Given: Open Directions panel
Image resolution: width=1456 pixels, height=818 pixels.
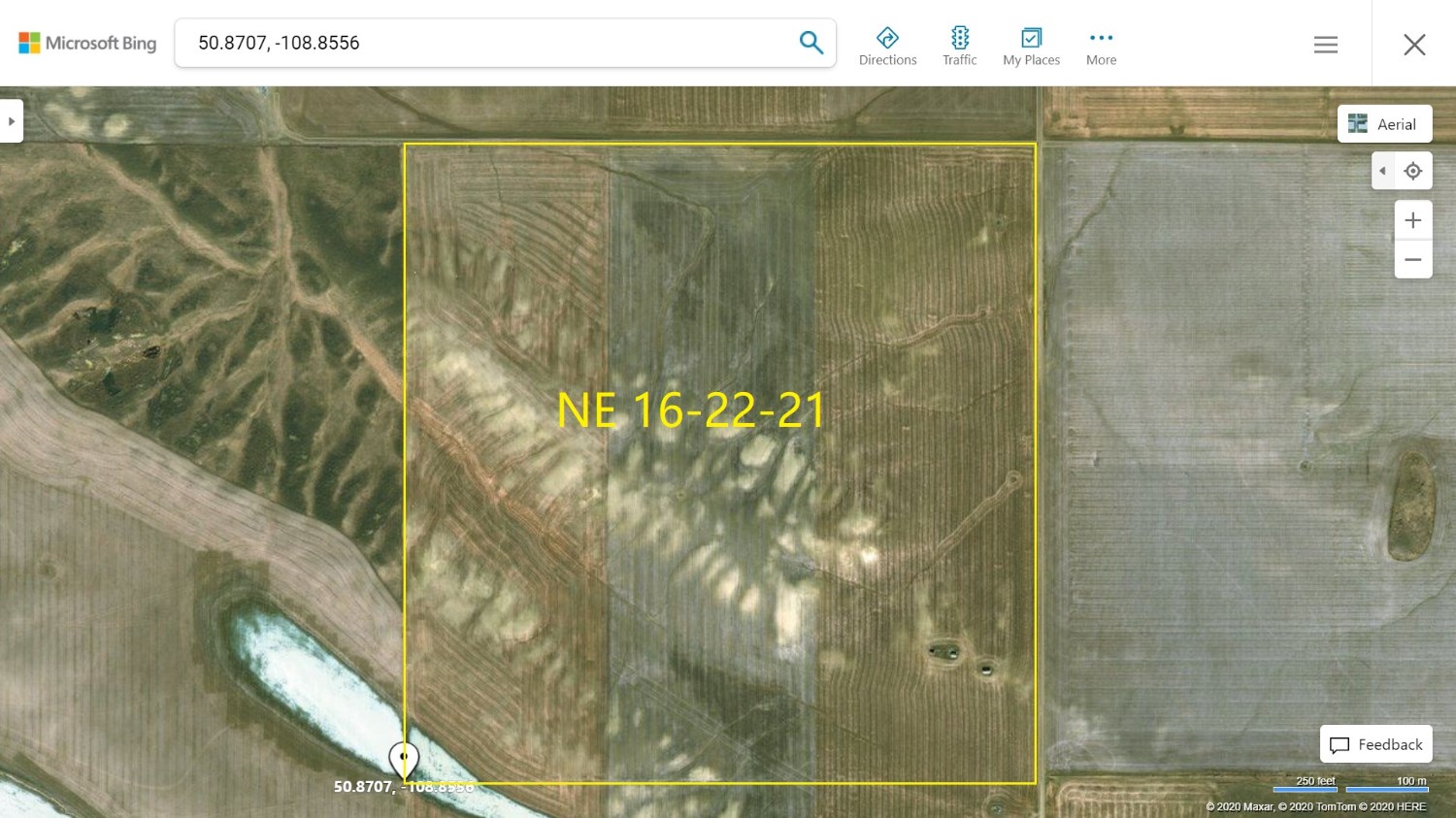Looking at the screenshot, I should point(887,47).
